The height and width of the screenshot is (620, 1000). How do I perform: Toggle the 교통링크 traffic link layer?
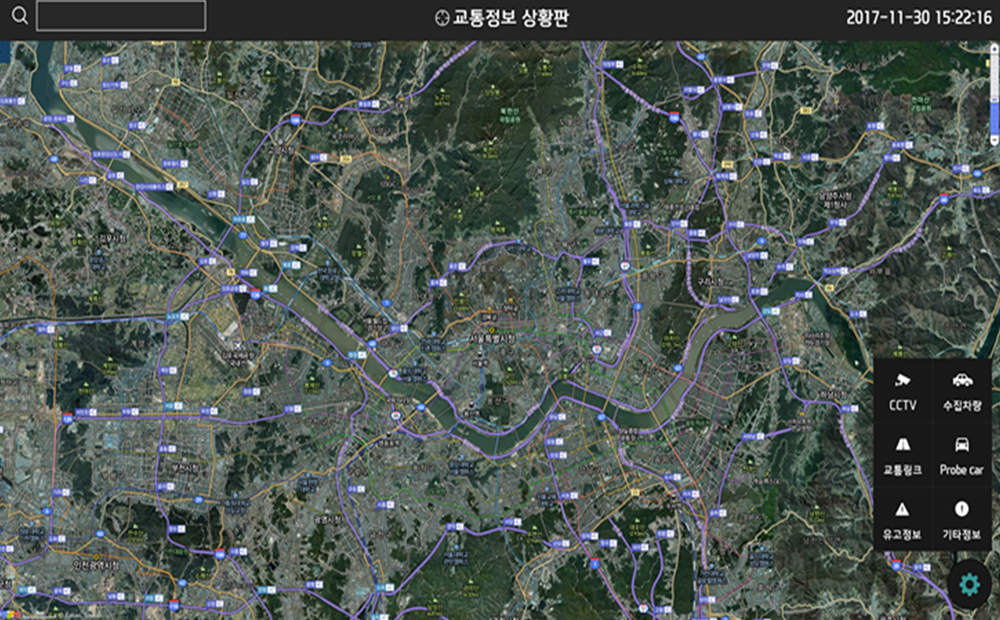tap(903, 455)
